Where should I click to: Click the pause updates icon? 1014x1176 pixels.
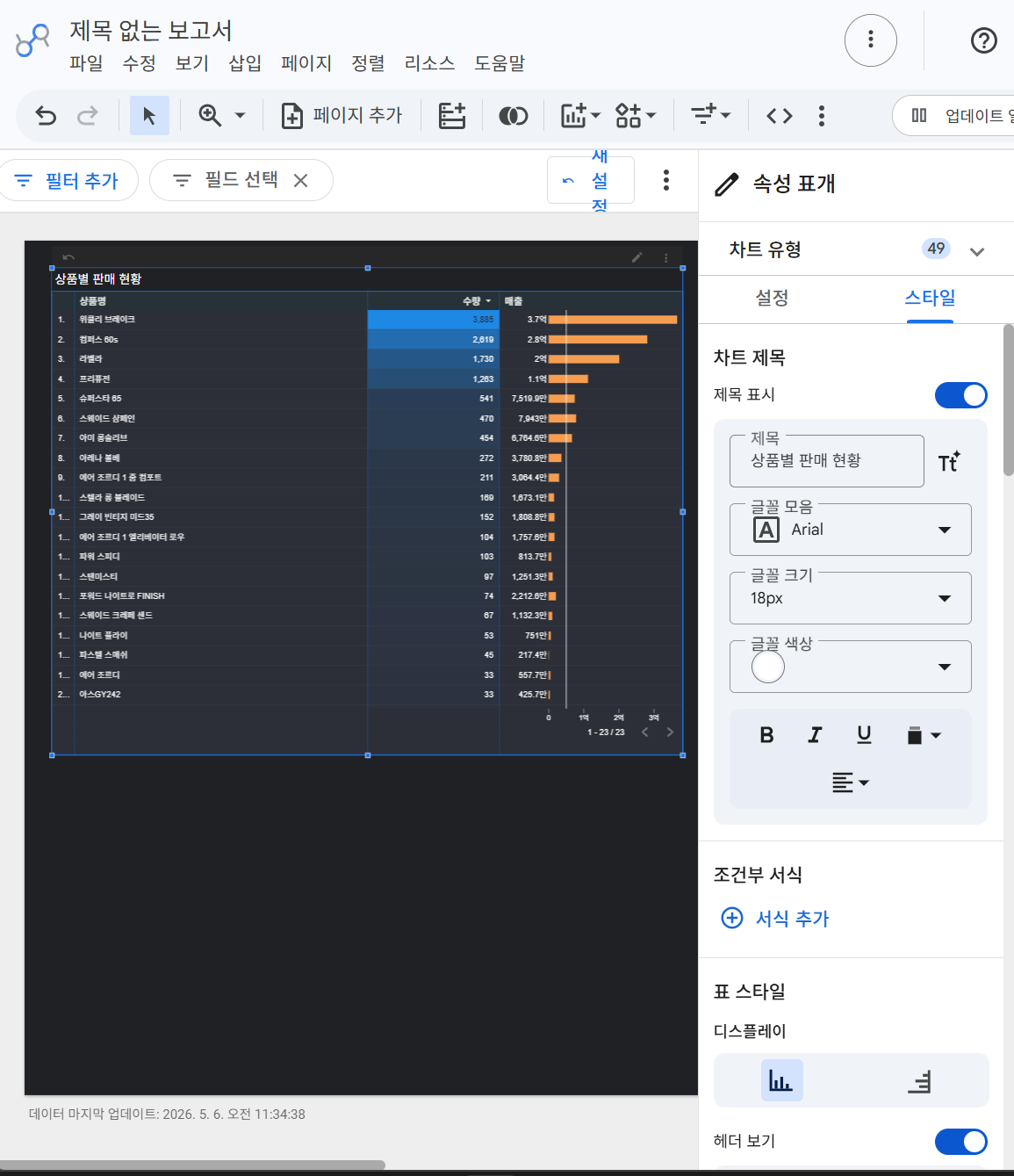[x=919, y=115]
